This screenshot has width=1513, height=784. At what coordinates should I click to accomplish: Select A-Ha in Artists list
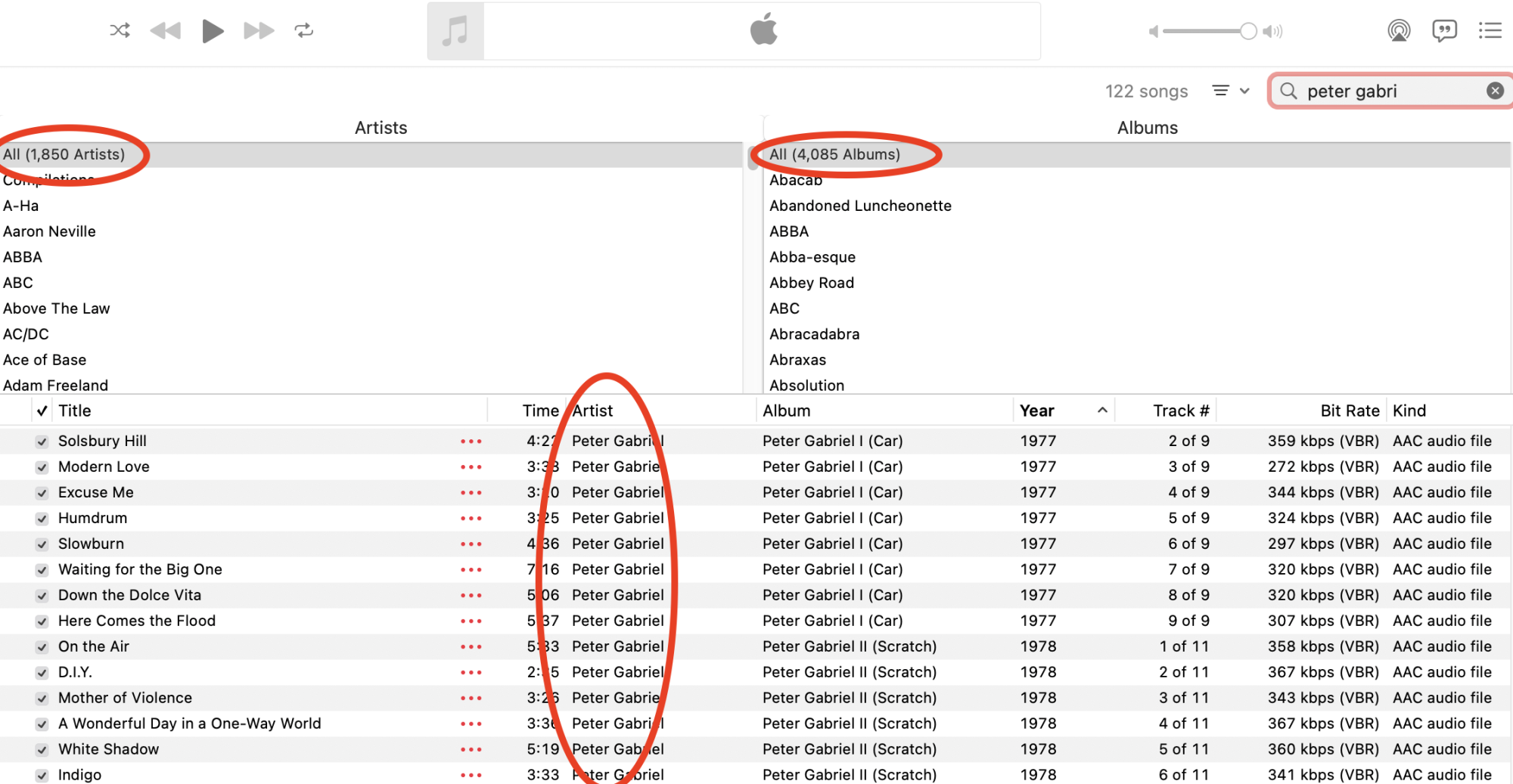click(371, 206)
